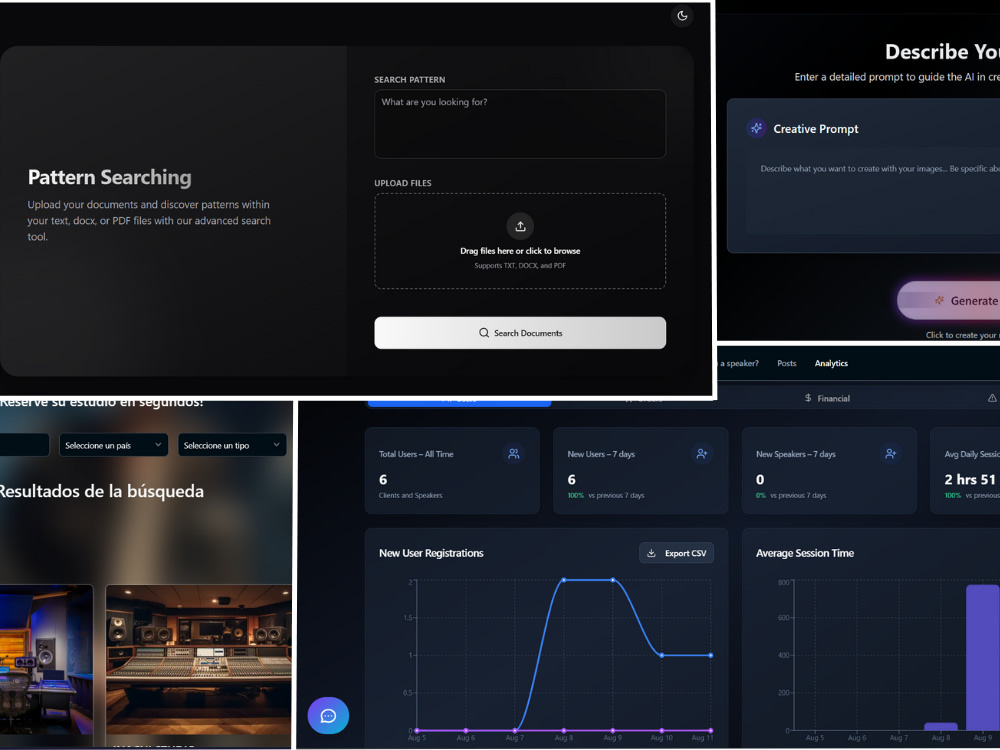Click the New Speakers add-user icon
The image size is (1000, 750).
tap(890, 453)
